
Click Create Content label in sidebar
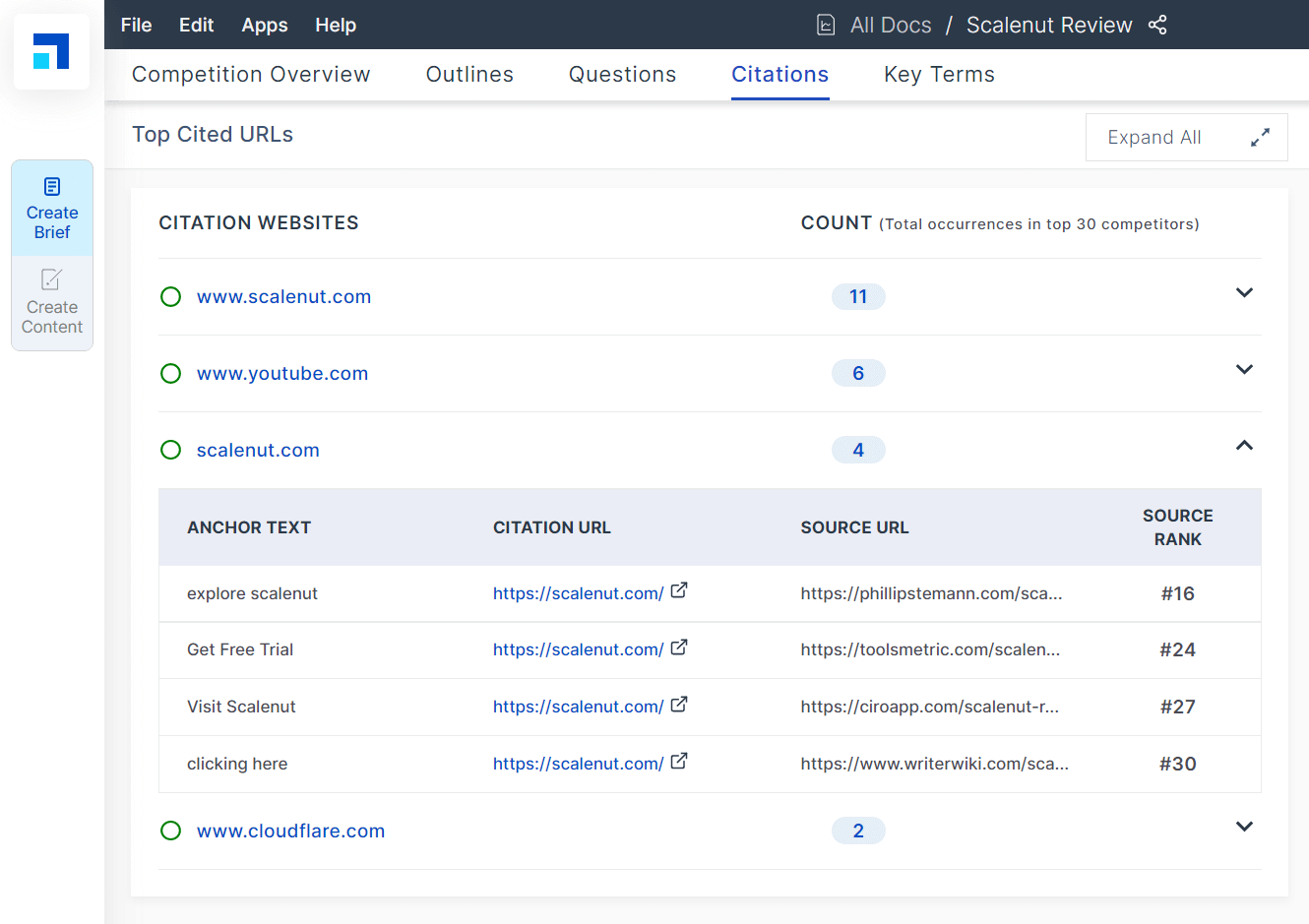point(52,317)
